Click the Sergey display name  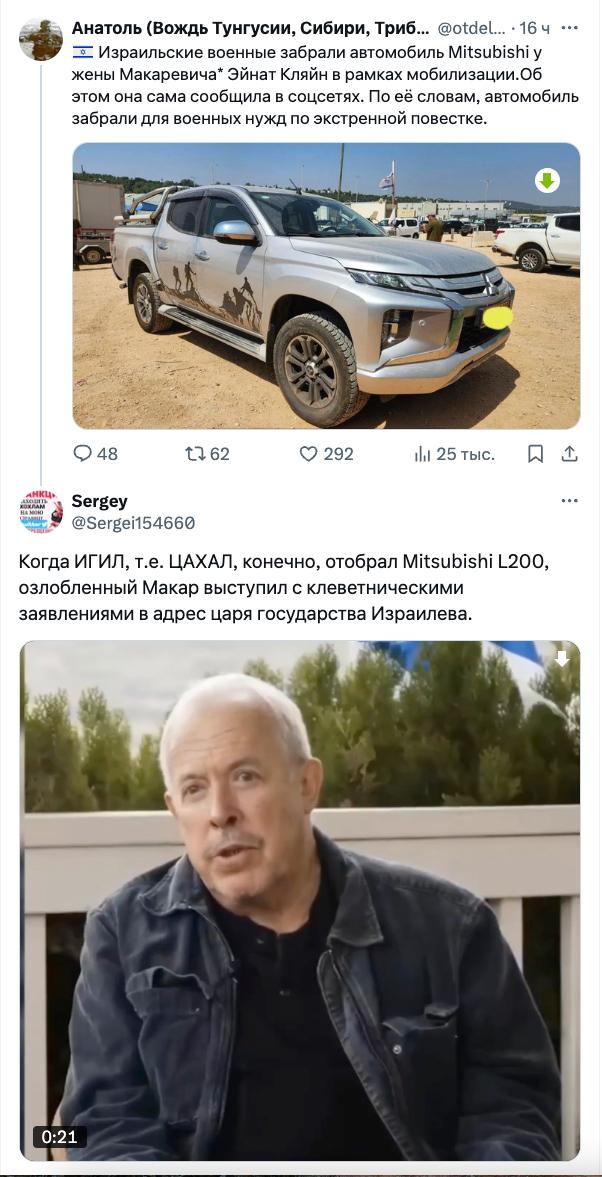(x=100, y=501)
